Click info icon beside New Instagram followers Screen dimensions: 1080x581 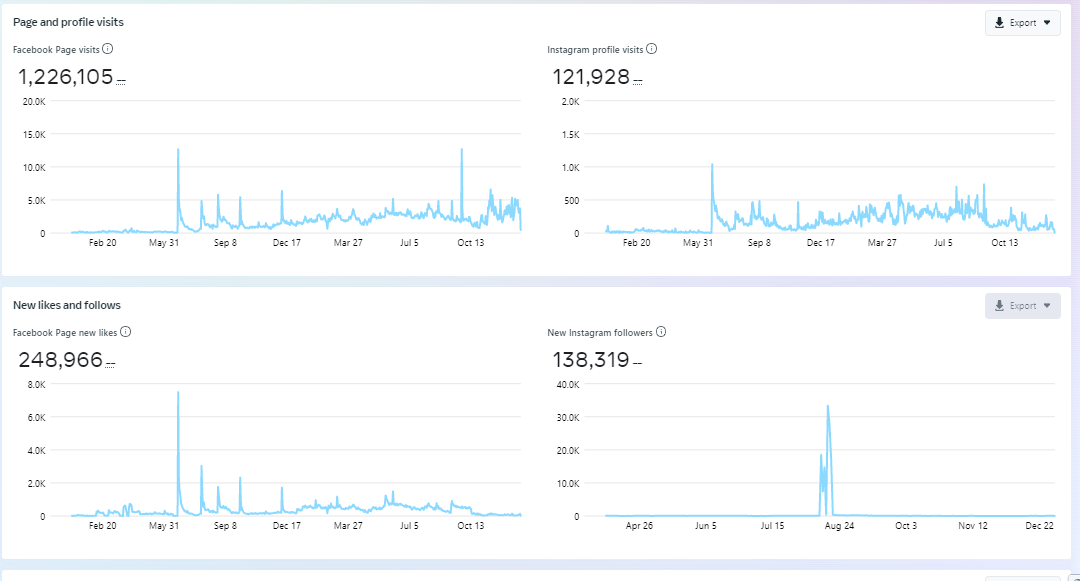[x=661, y=332]
